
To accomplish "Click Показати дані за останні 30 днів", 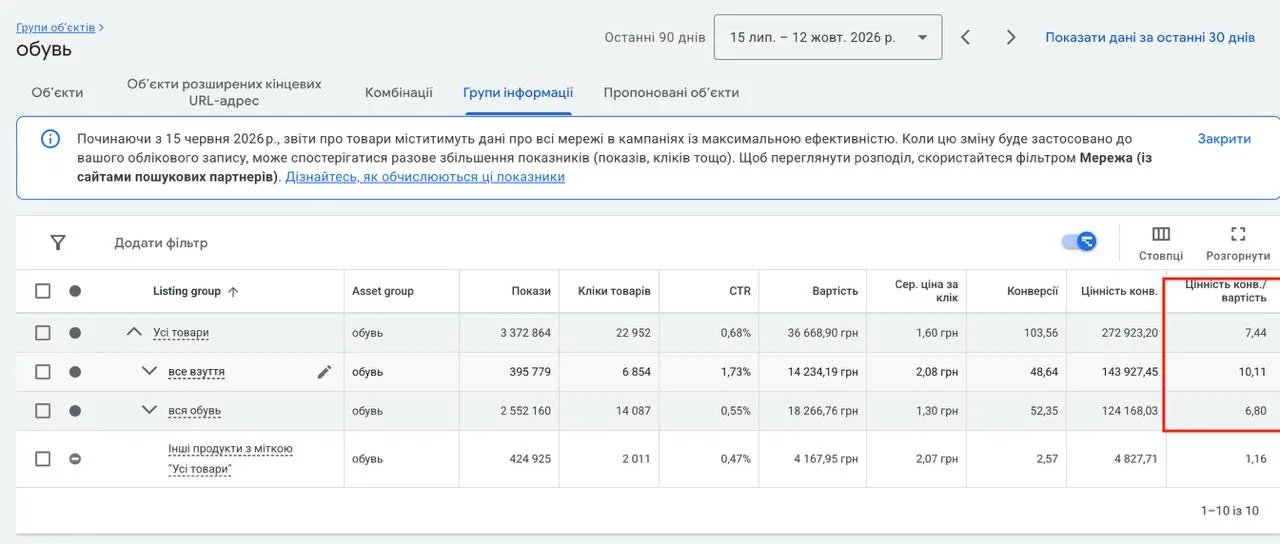I will pyautogui.click(x=1150, y=37).
